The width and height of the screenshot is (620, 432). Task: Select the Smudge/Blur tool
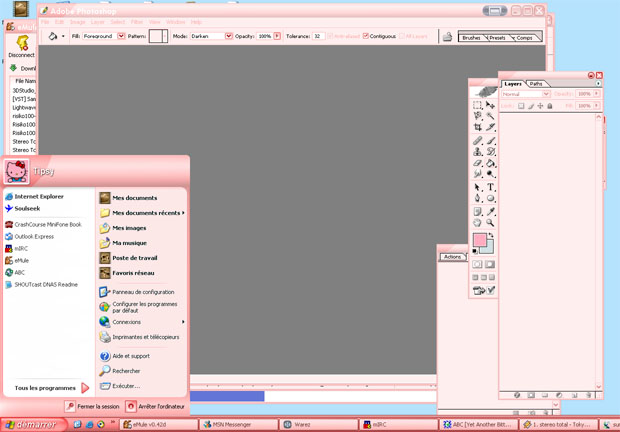click(478, 174)
